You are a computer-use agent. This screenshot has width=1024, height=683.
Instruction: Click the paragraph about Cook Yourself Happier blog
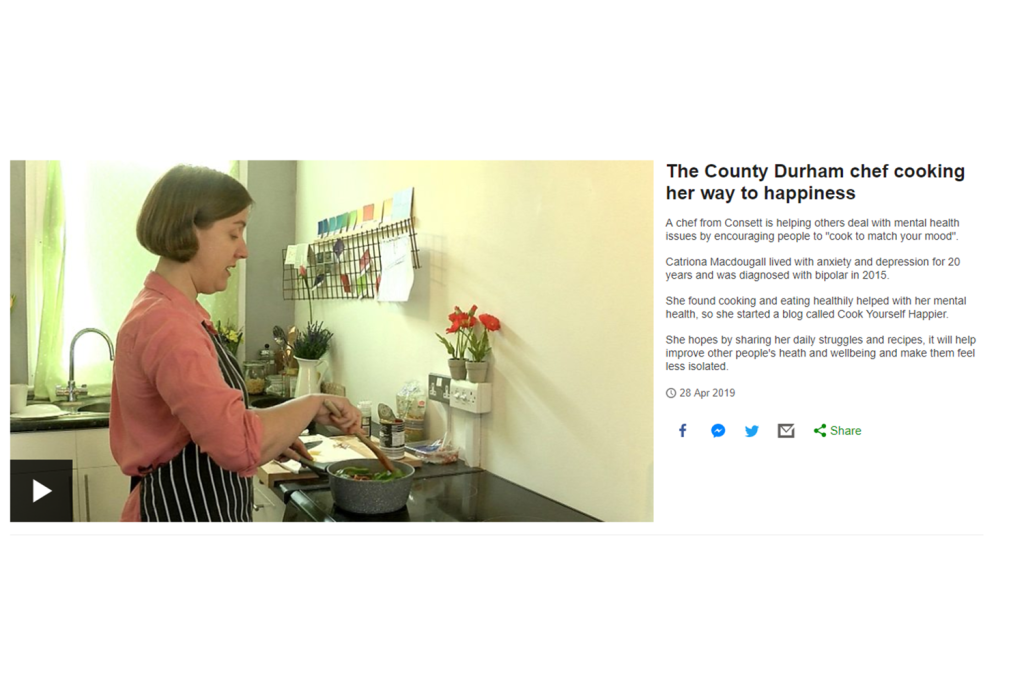[816, 307]
